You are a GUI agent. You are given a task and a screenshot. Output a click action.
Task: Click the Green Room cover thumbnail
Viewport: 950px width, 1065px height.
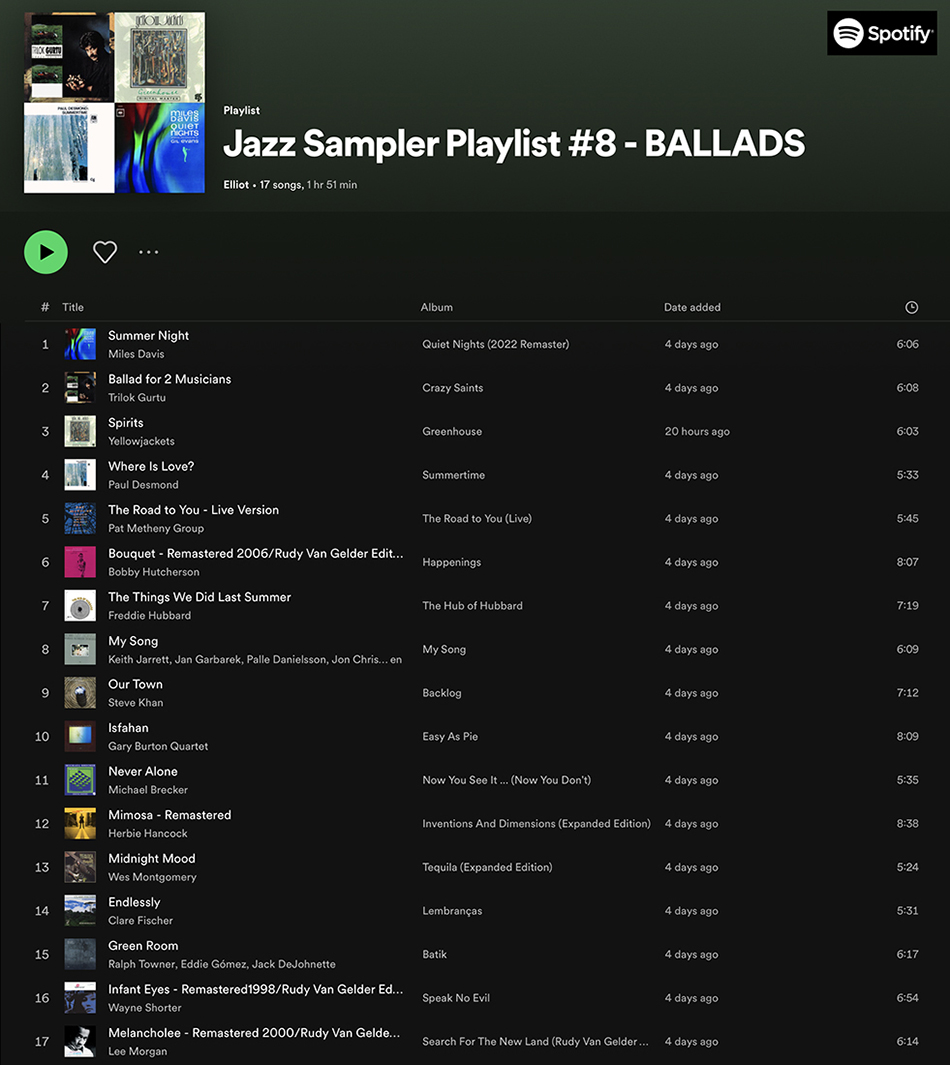click(80, 954)
